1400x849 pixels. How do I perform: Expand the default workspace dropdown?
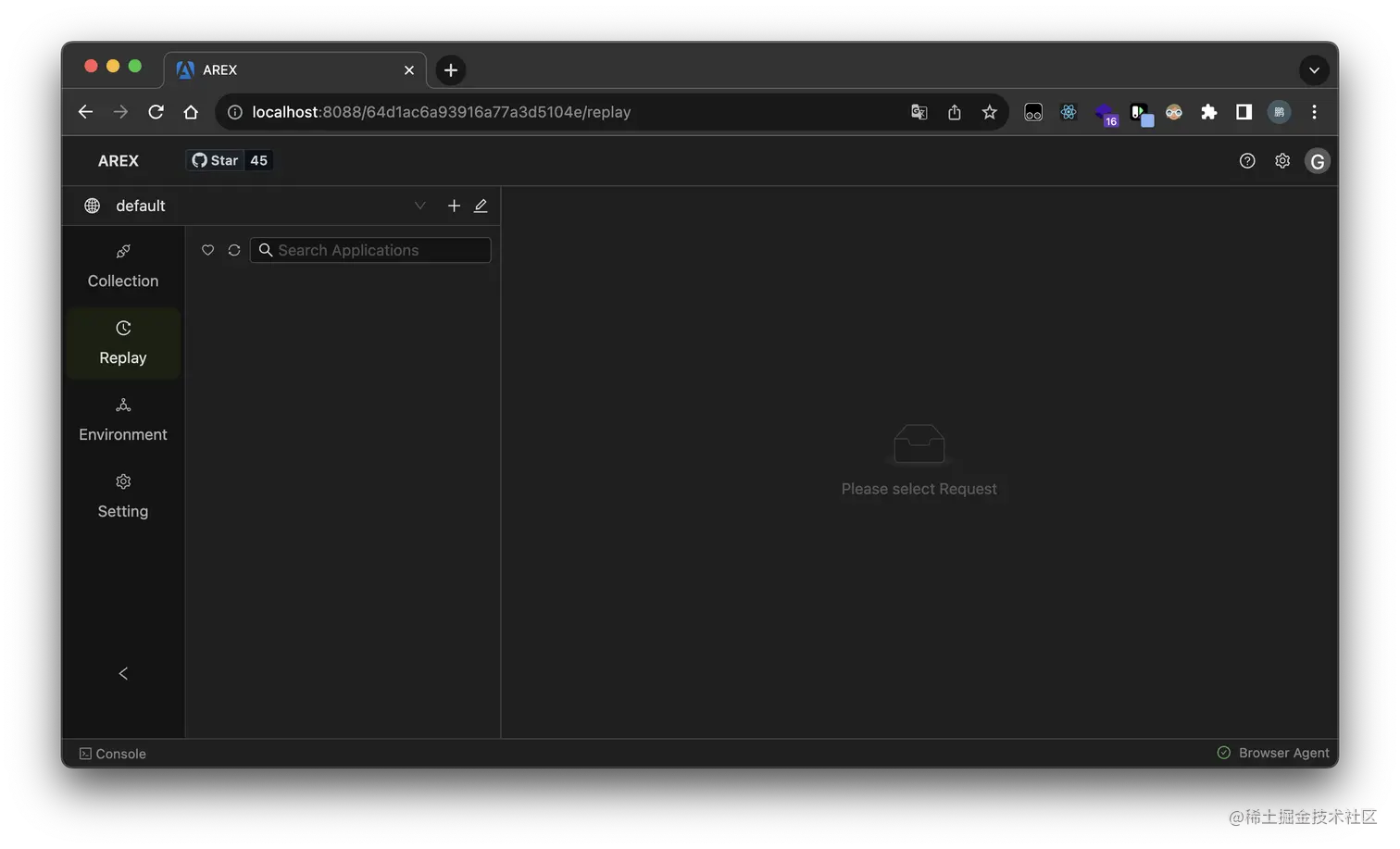419,206
